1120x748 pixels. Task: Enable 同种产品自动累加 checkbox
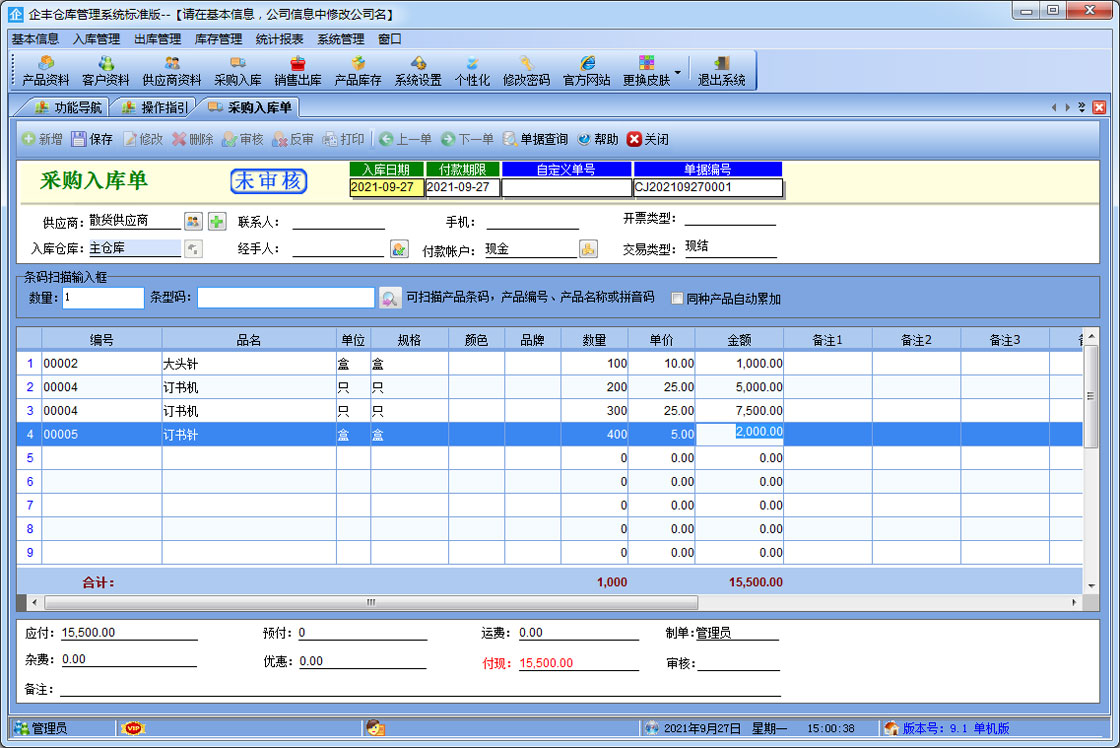click(678, 298)
